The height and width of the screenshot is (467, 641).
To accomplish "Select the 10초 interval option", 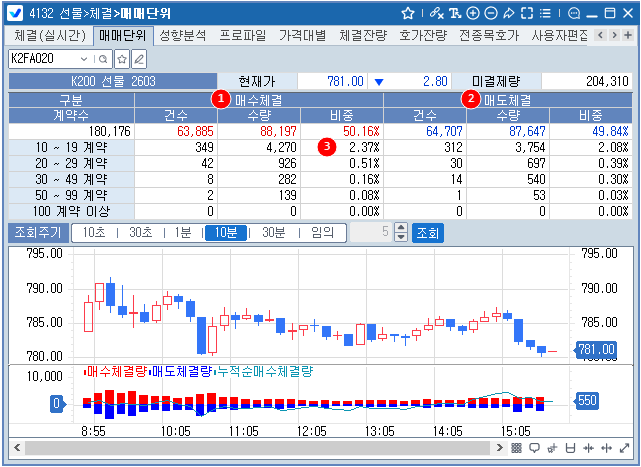I will [x=93, y=232].
